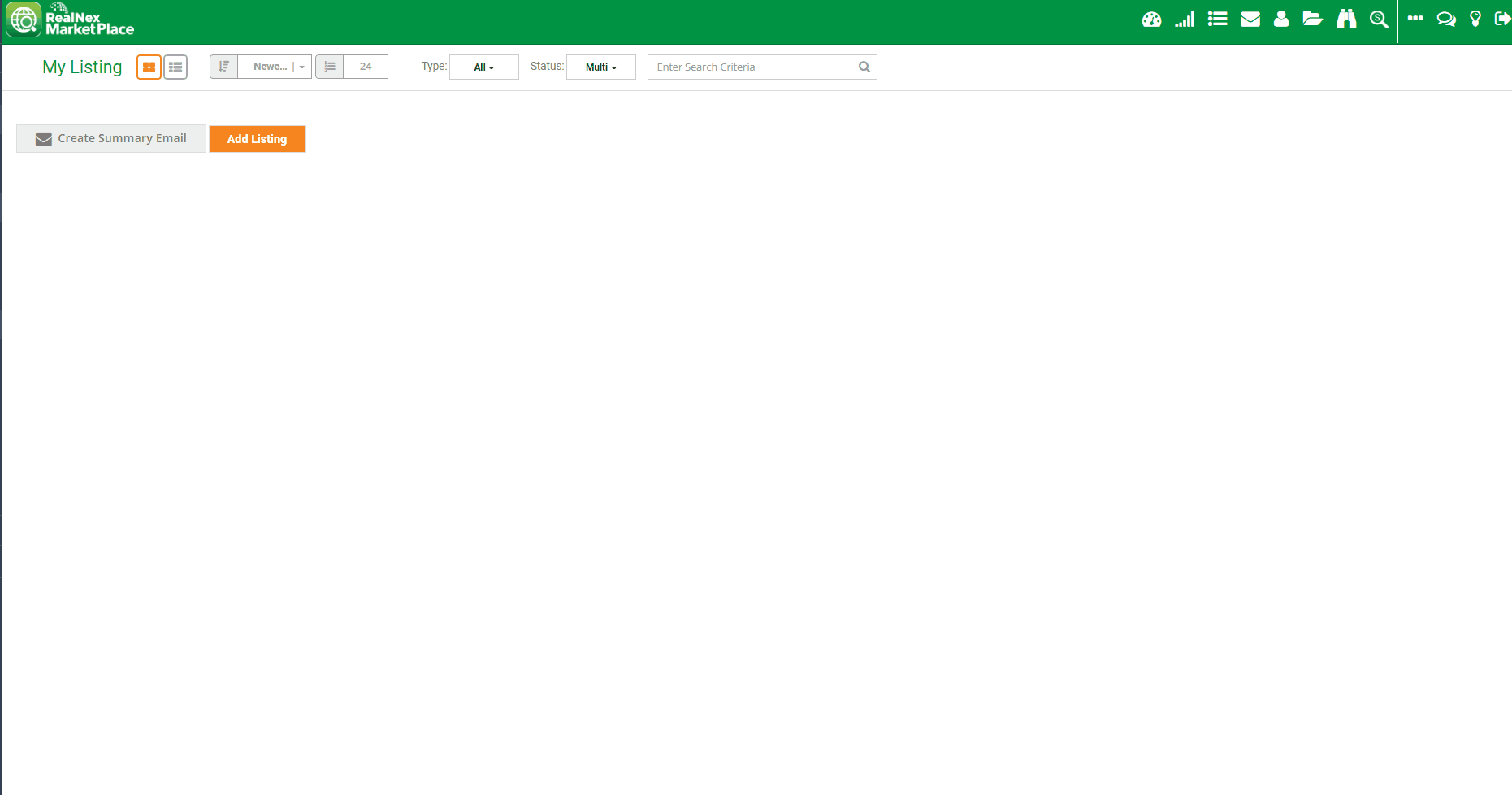Click the Add Listing button
Image resolution: width=1512 pixels, height=795 pixels.
pyautogui.click(x=257, y=139)
